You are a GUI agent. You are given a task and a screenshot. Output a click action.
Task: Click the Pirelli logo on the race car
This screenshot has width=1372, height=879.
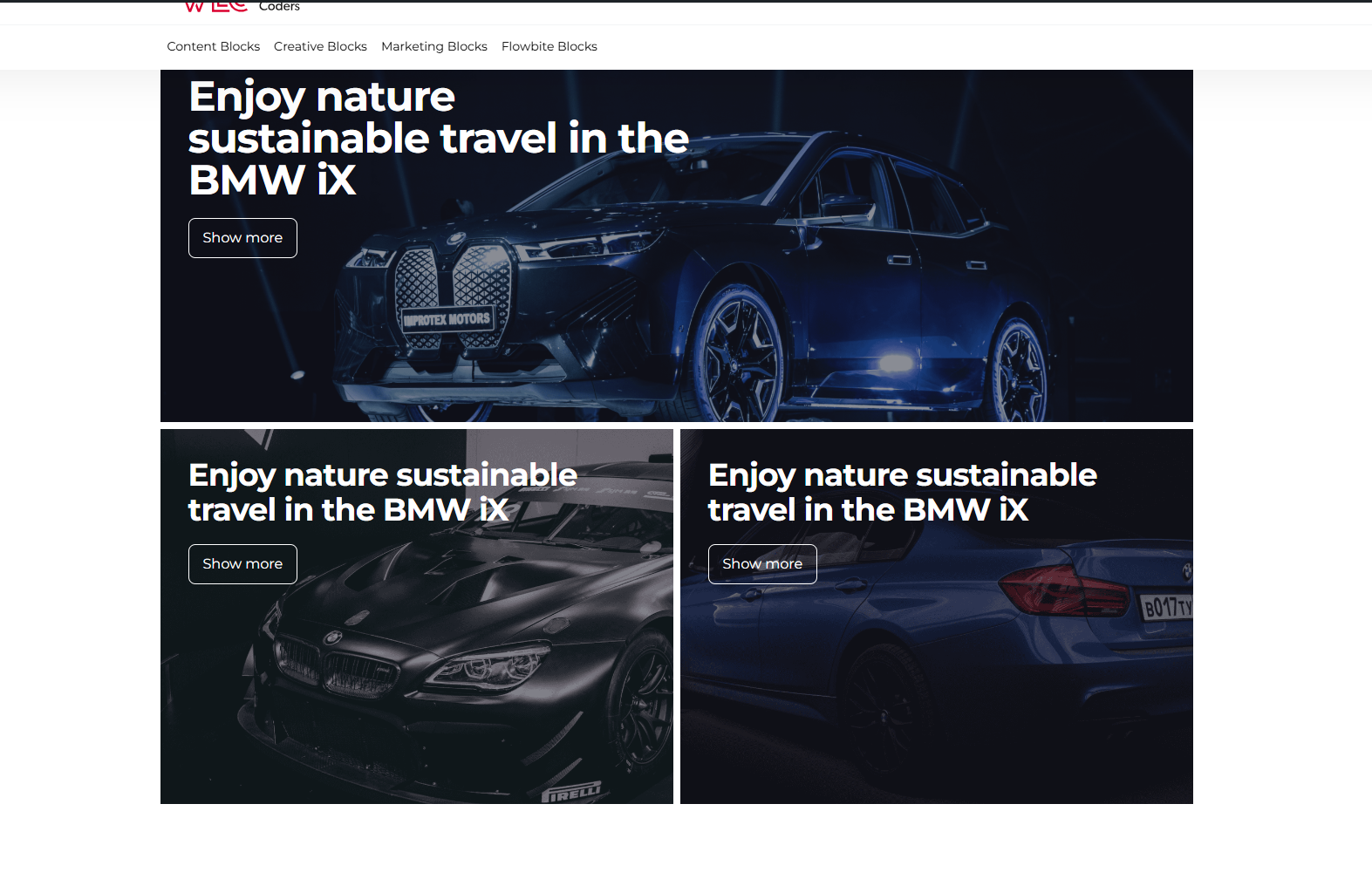pos(572,793)
